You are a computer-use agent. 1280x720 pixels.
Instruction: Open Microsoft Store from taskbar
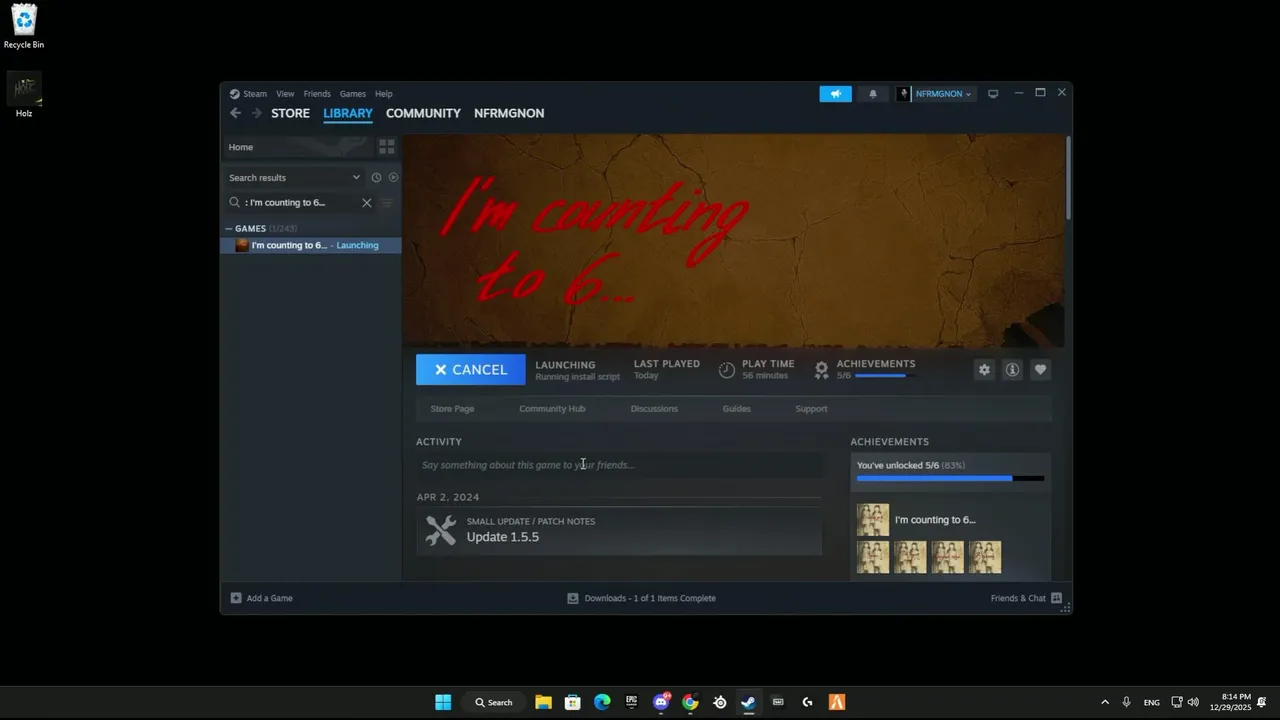572,702
